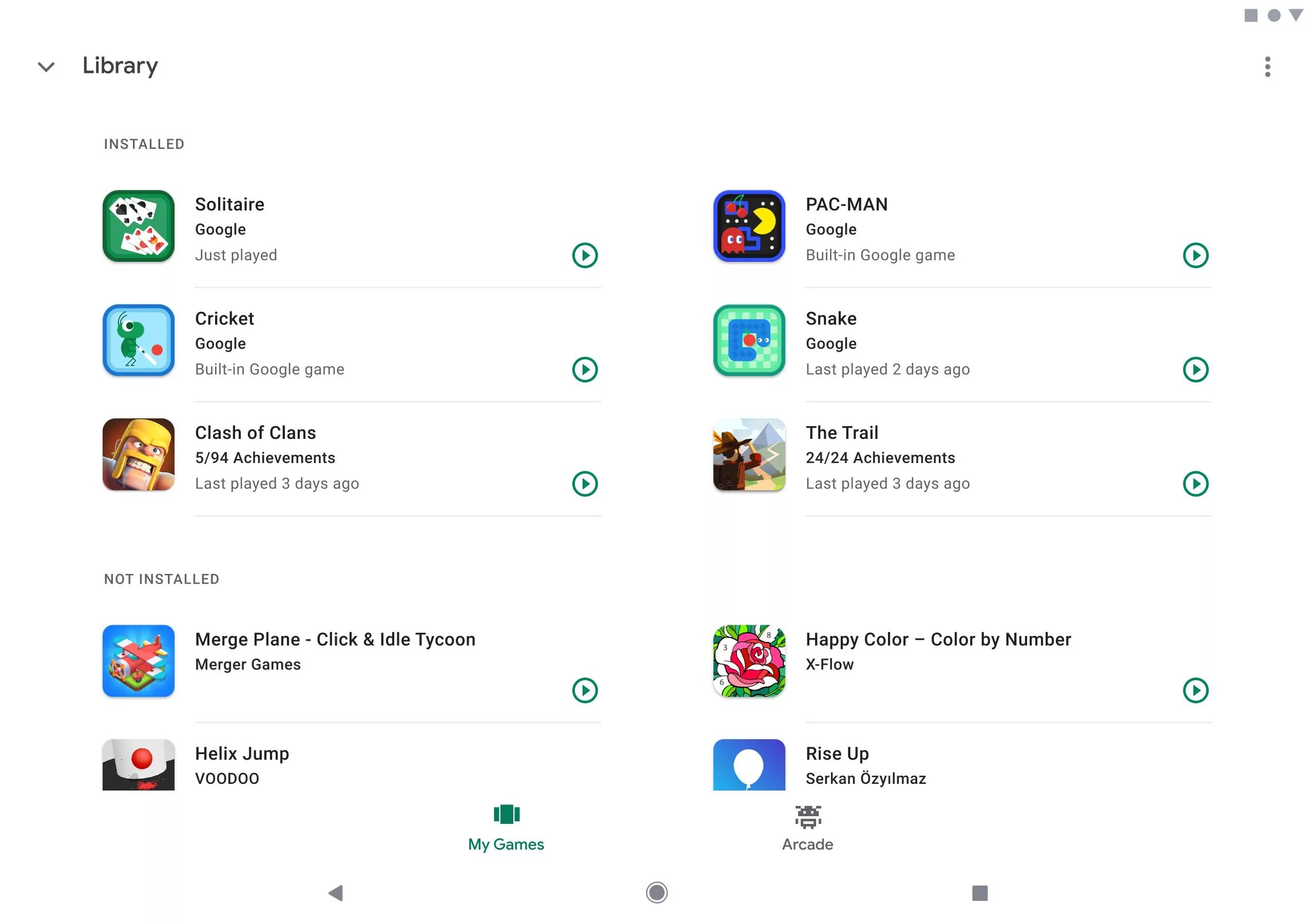Open PAC-MAN app icon
1314x924 pixels.
click(x=749, y=227)
